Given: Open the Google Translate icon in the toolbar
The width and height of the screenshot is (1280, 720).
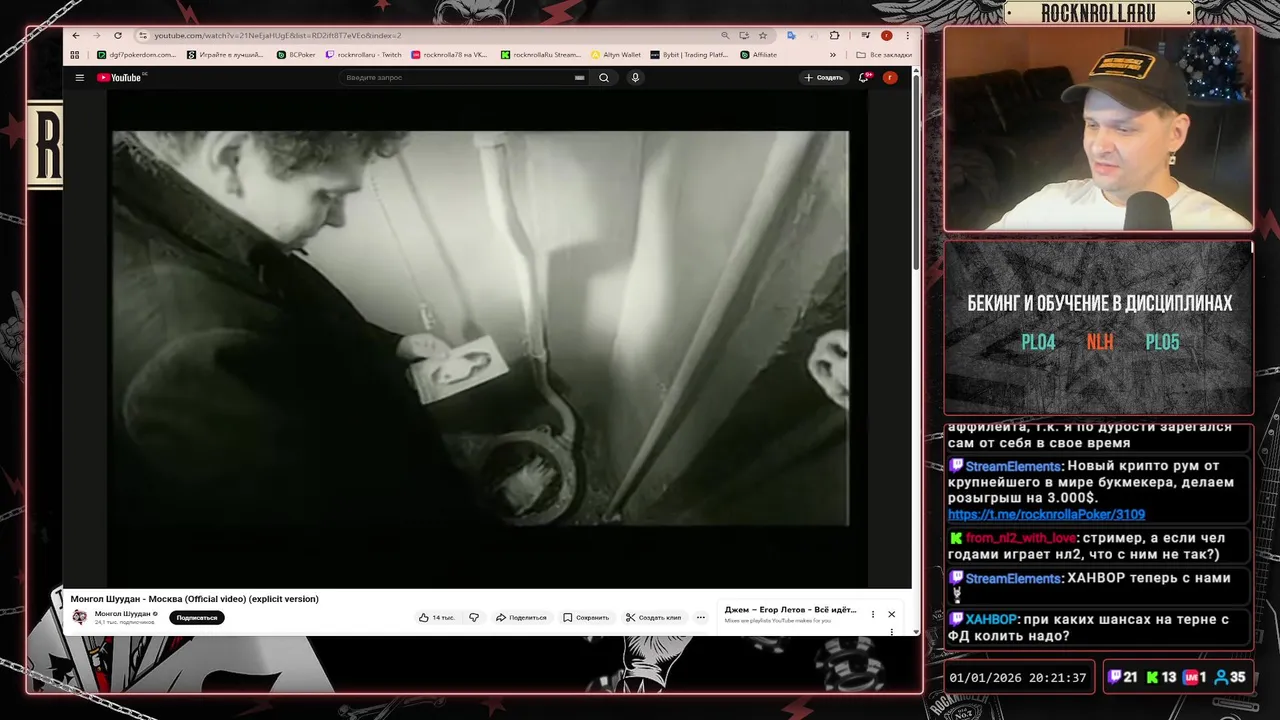Looking at the screenshot, I should pos(791,35).
